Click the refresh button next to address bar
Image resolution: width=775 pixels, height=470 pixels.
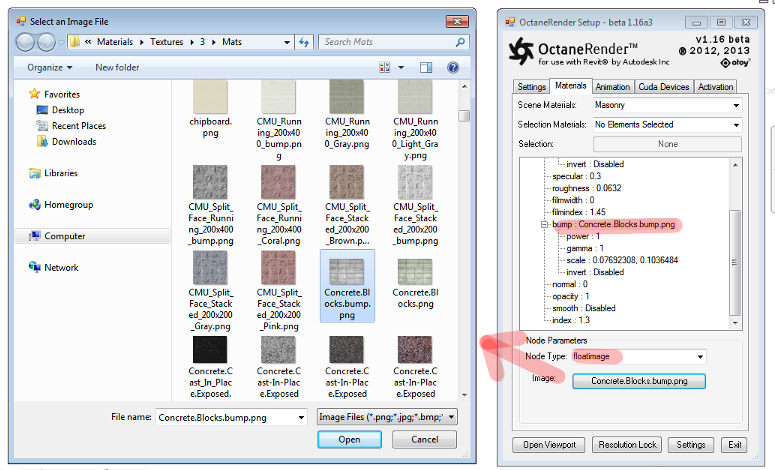(x=304, y=43)
